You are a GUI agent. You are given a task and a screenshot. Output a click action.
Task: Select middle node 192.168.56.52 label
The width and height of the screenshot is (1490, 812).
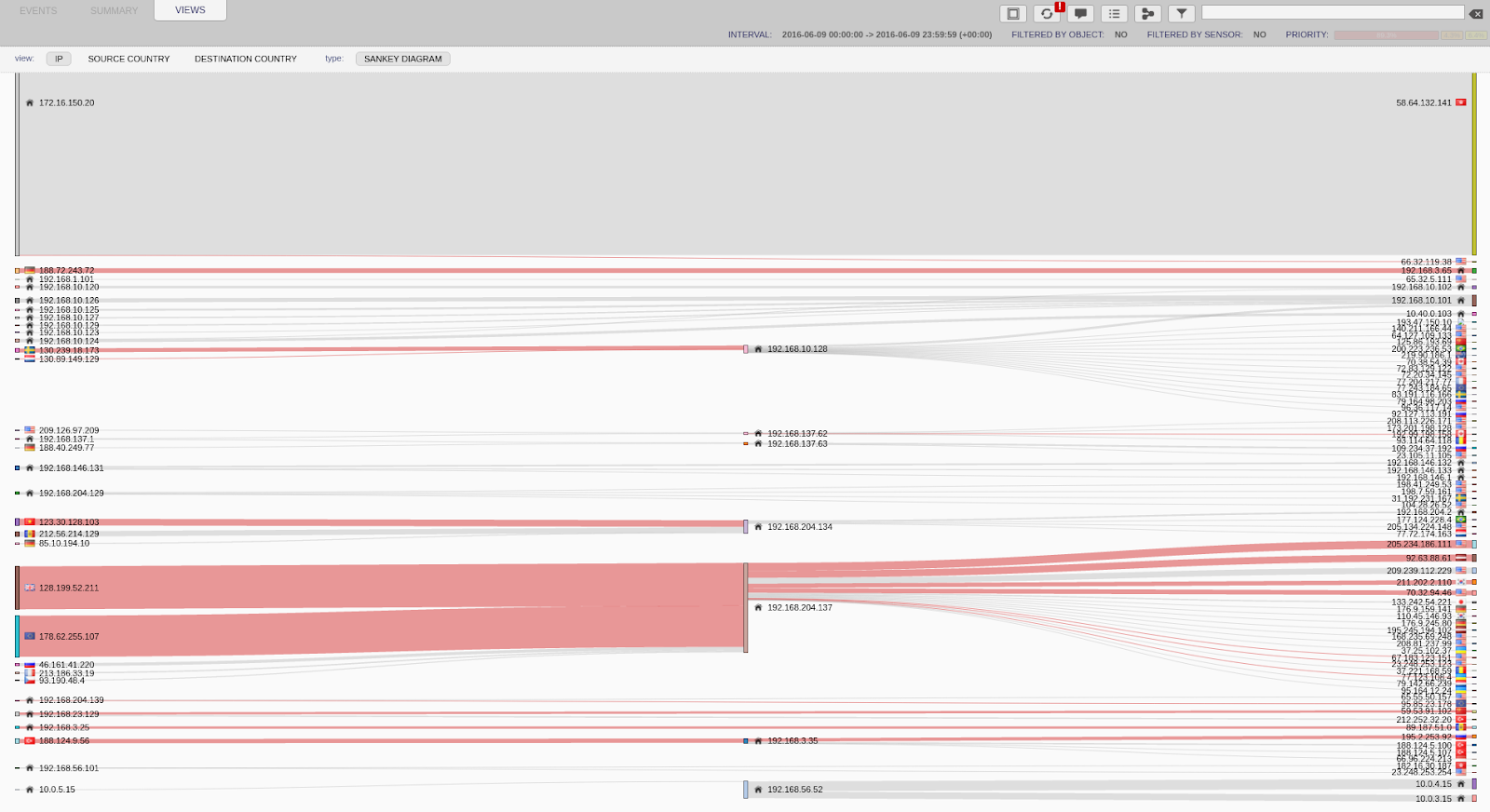[795, 789]
